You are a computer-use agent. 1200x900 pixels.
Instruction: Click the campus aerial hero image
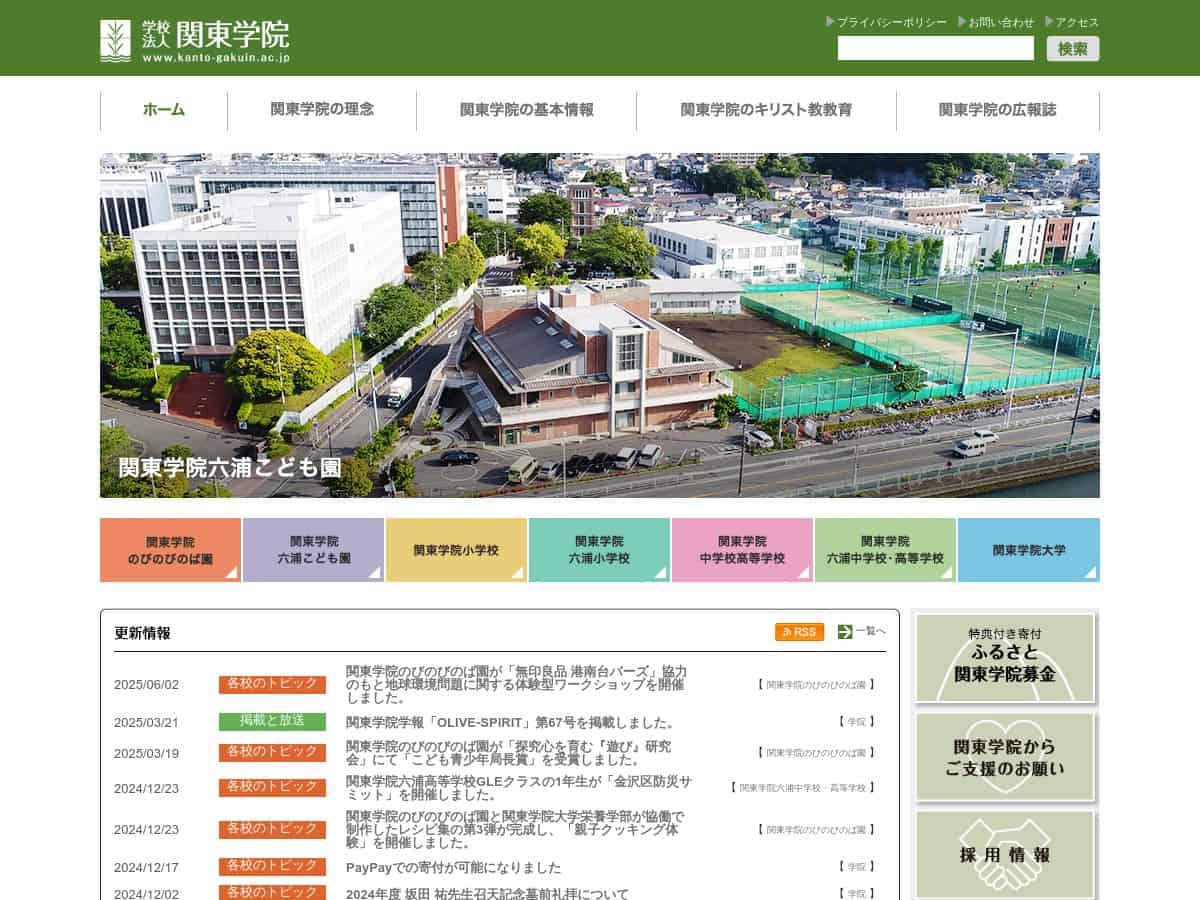tap(600, 325)
